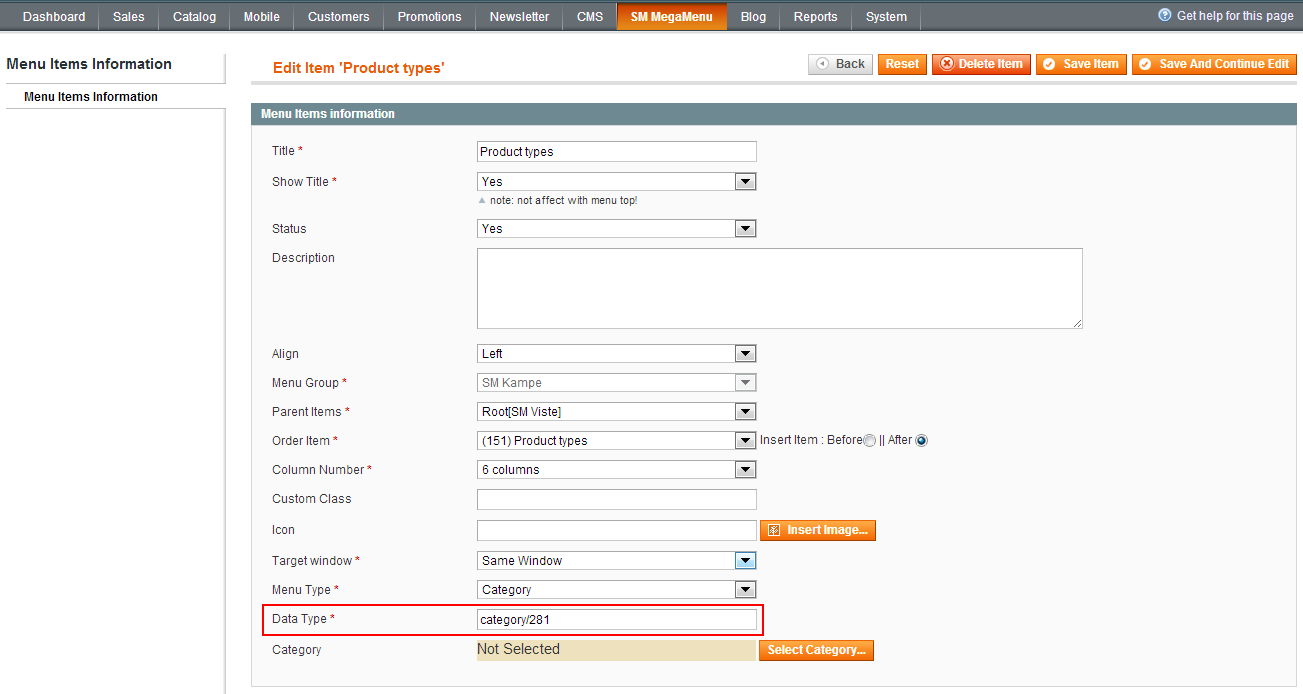
Task: Open the Newsletter menu
Action: point(520,17)
